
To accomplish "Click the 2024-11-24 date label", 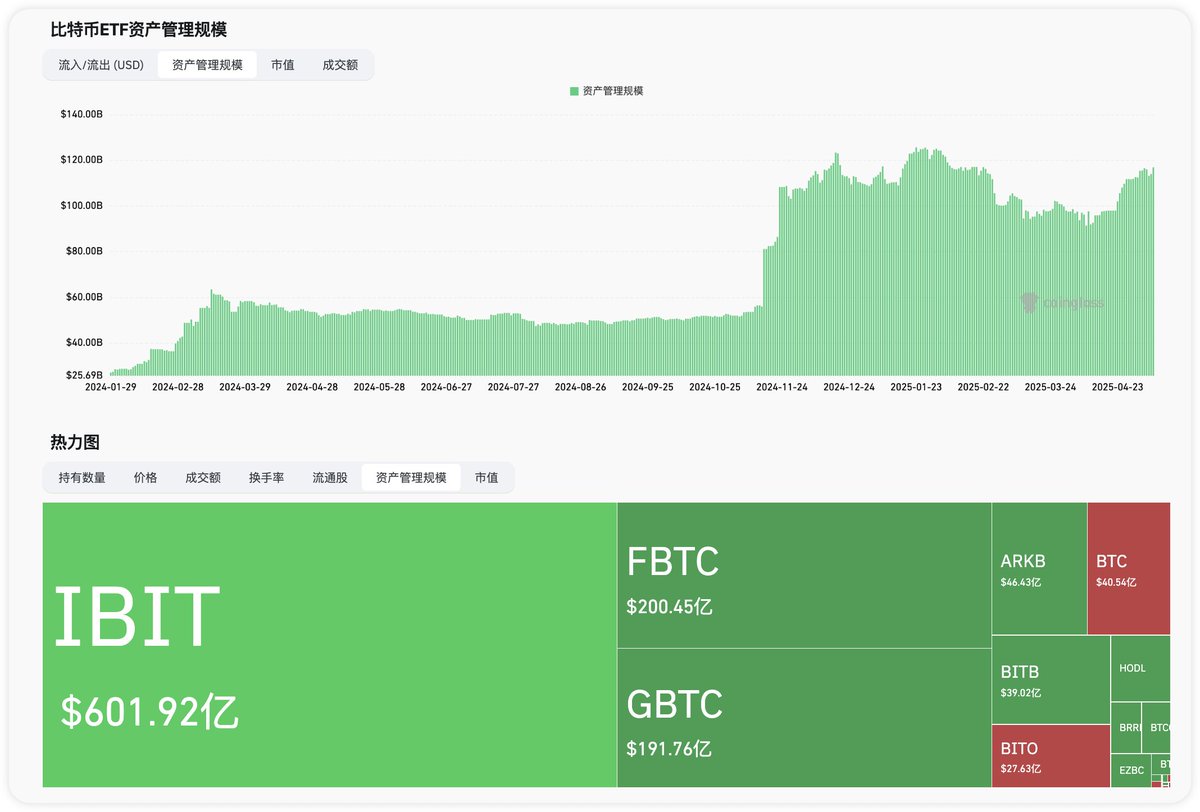I will click(x=782, y=386).
